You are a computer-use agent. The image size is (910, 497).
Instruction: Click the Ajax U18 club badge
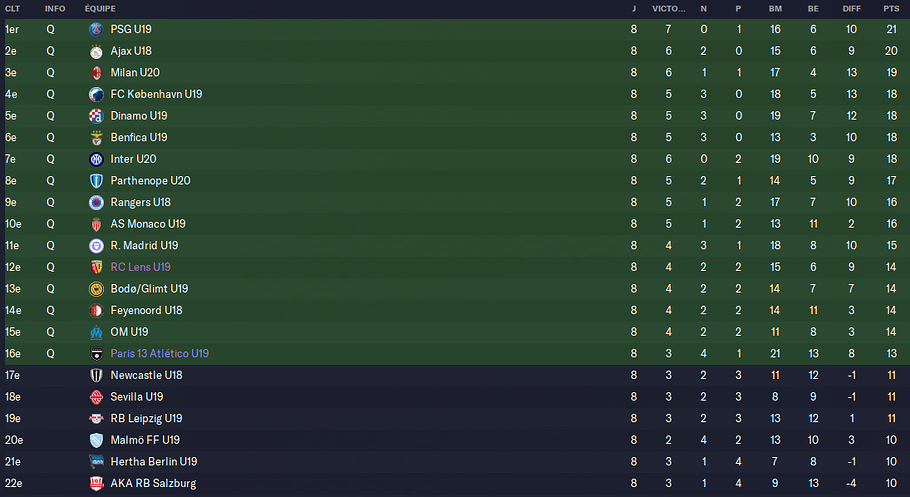click(x=96, y=51)
